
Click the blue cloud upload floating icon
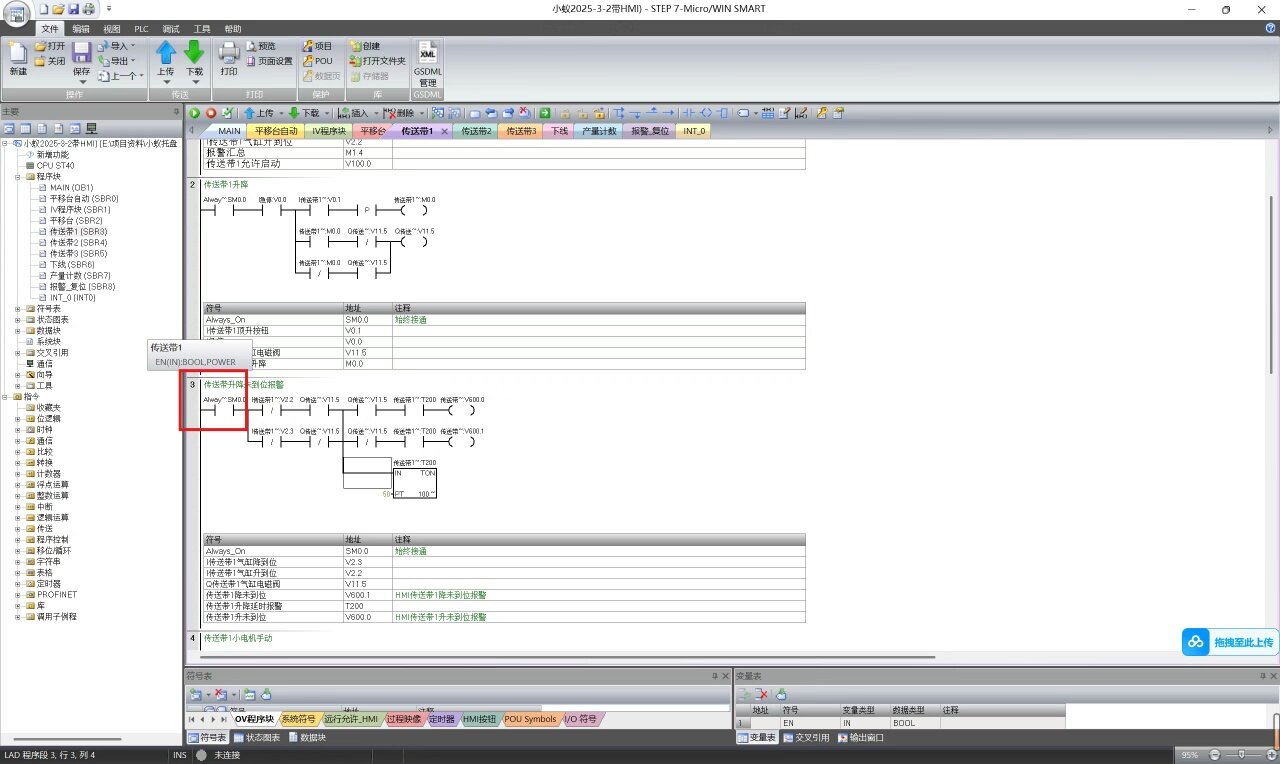pos(1195,642)
